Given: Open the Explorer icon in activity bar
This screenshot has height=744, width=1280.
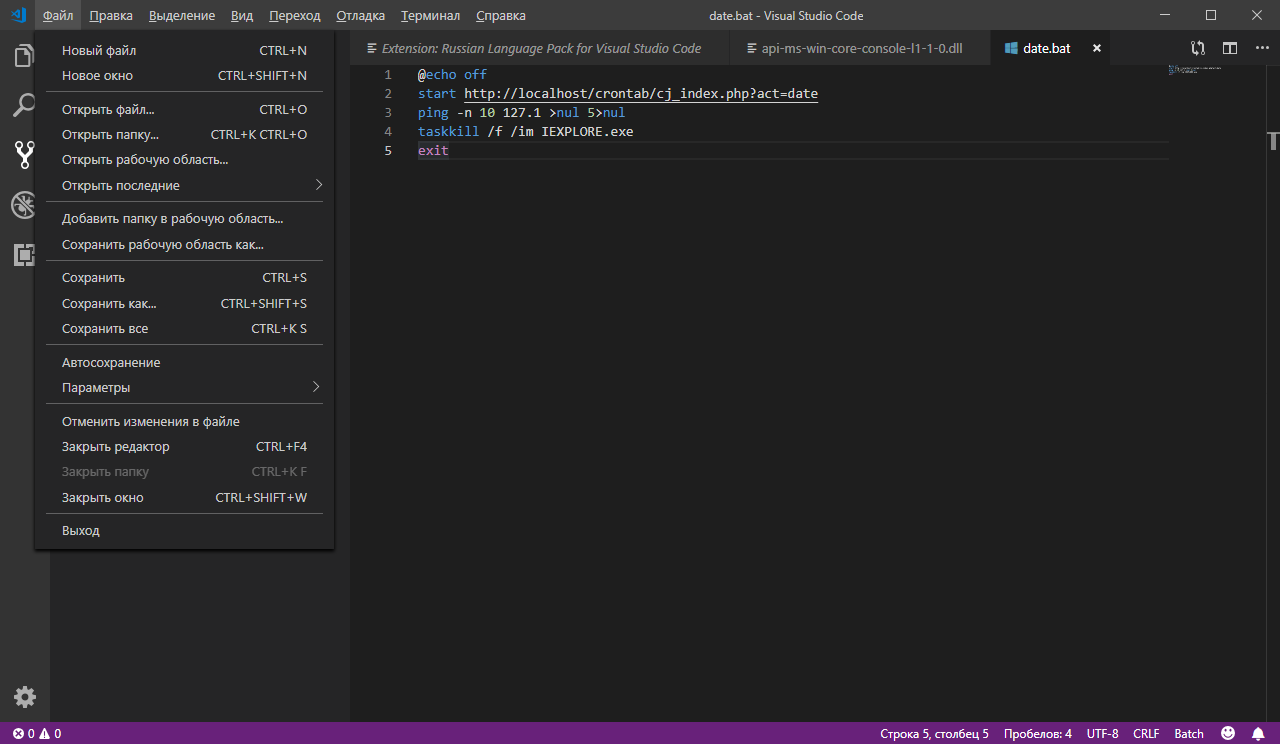Looking at the screenshot, I should (24, 56).
